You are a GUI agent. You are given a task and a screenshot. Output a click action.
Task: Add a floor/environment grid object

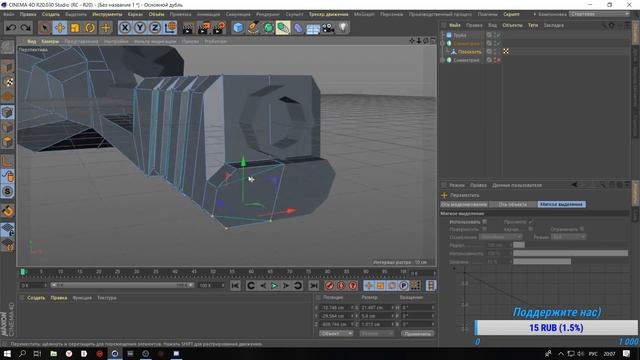(x=313, y=28)
